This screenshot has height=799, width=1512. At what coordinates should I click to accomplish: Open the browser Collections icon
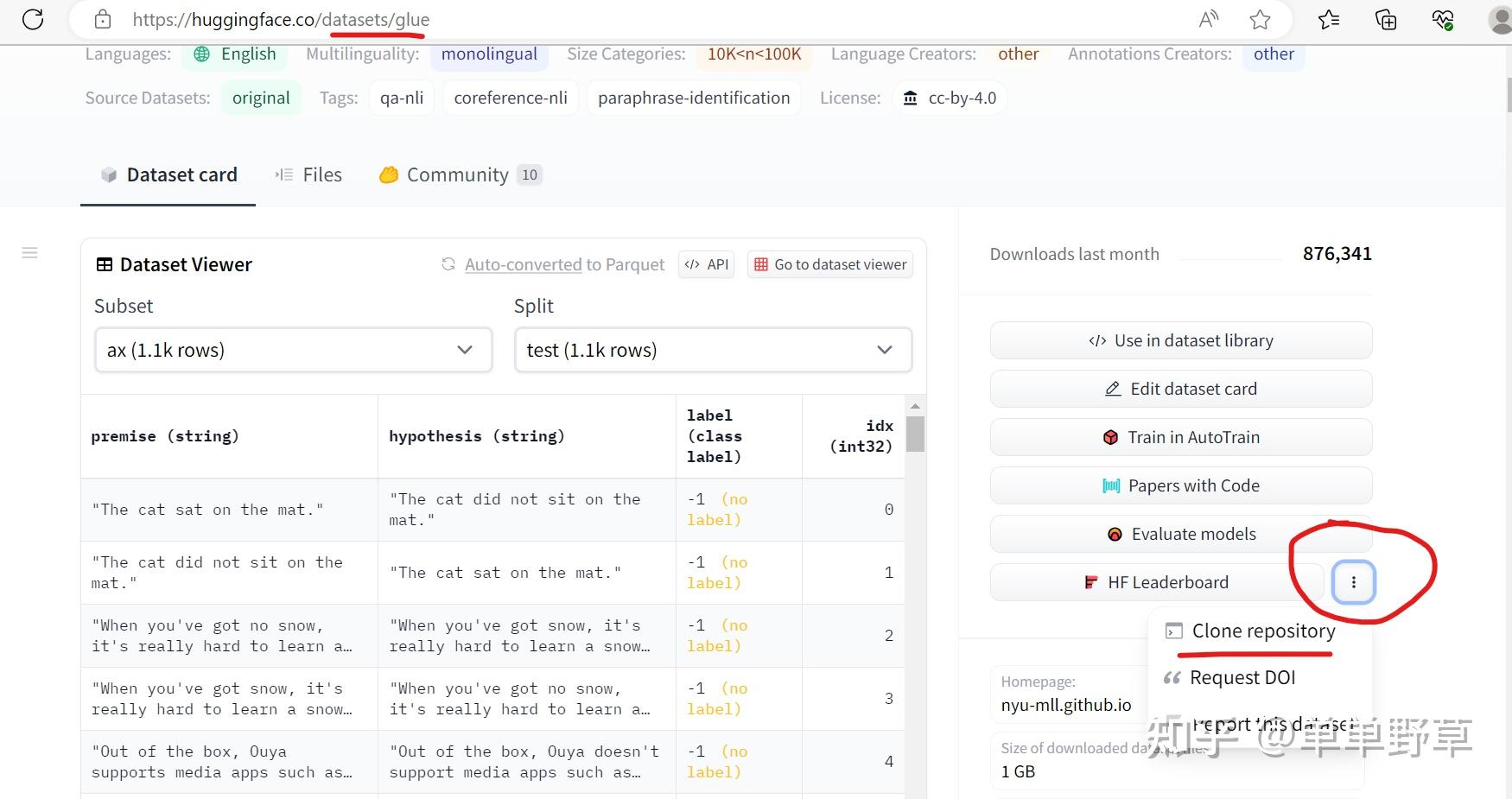click(1386, 19)
